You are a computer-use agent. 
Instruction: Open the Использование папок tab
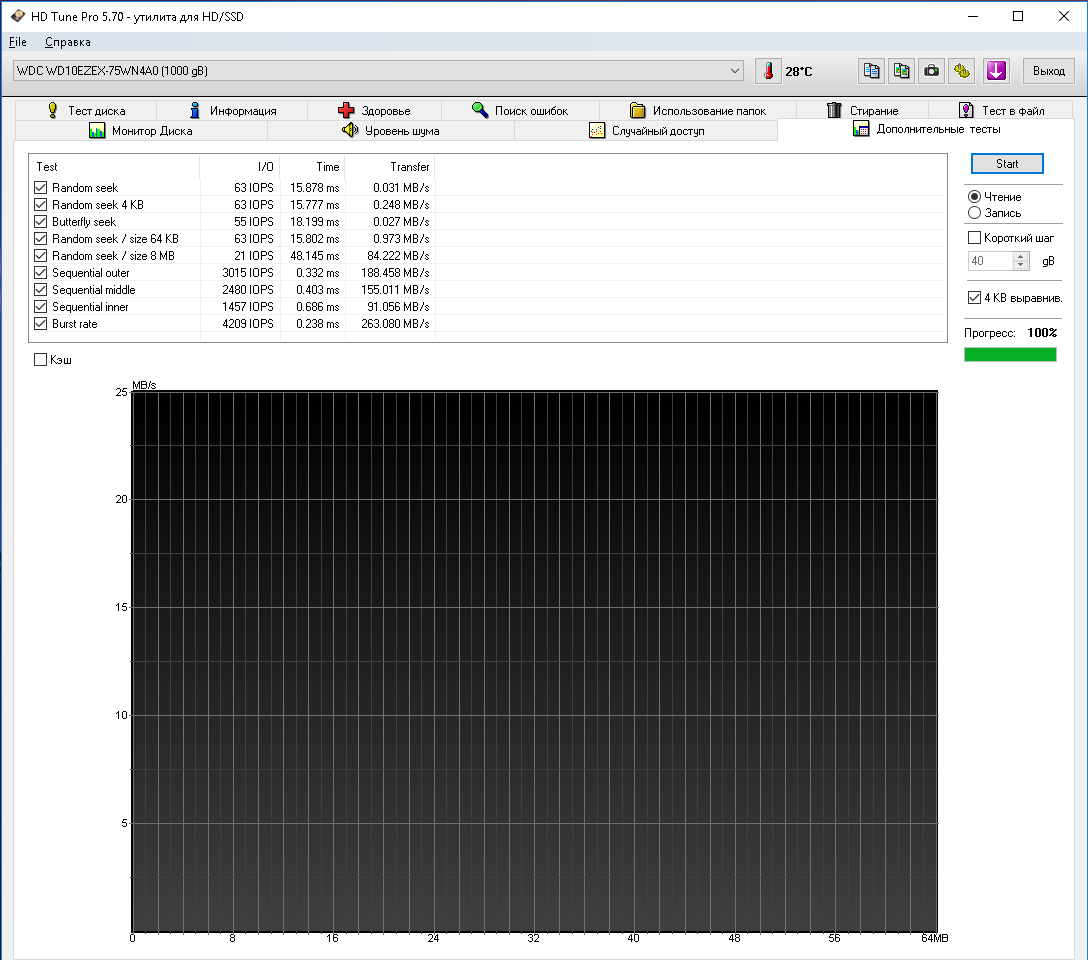click(x=698, y=110)
